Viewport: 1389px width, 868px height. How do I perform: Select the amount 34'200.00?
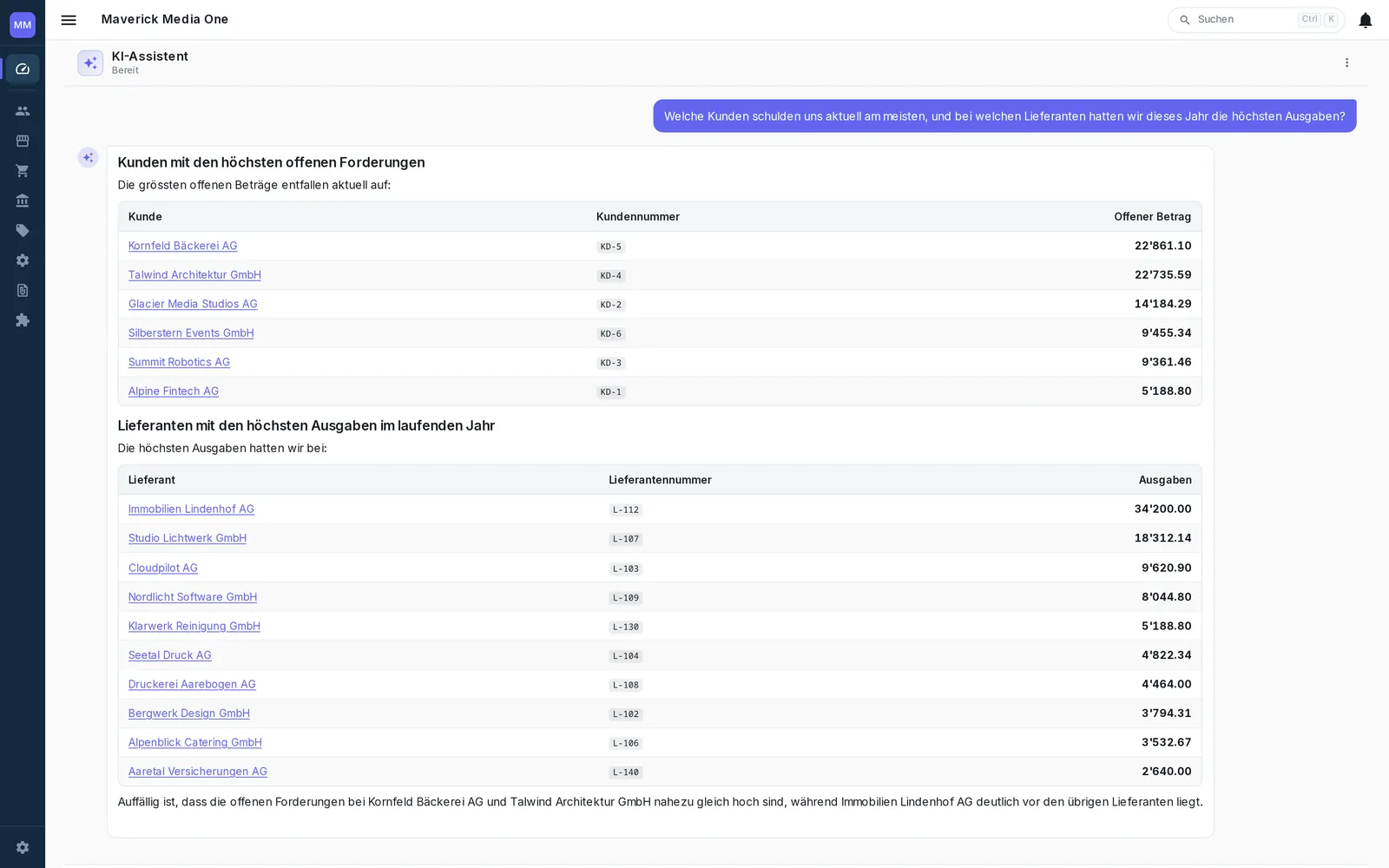(x=1162, y=510)
